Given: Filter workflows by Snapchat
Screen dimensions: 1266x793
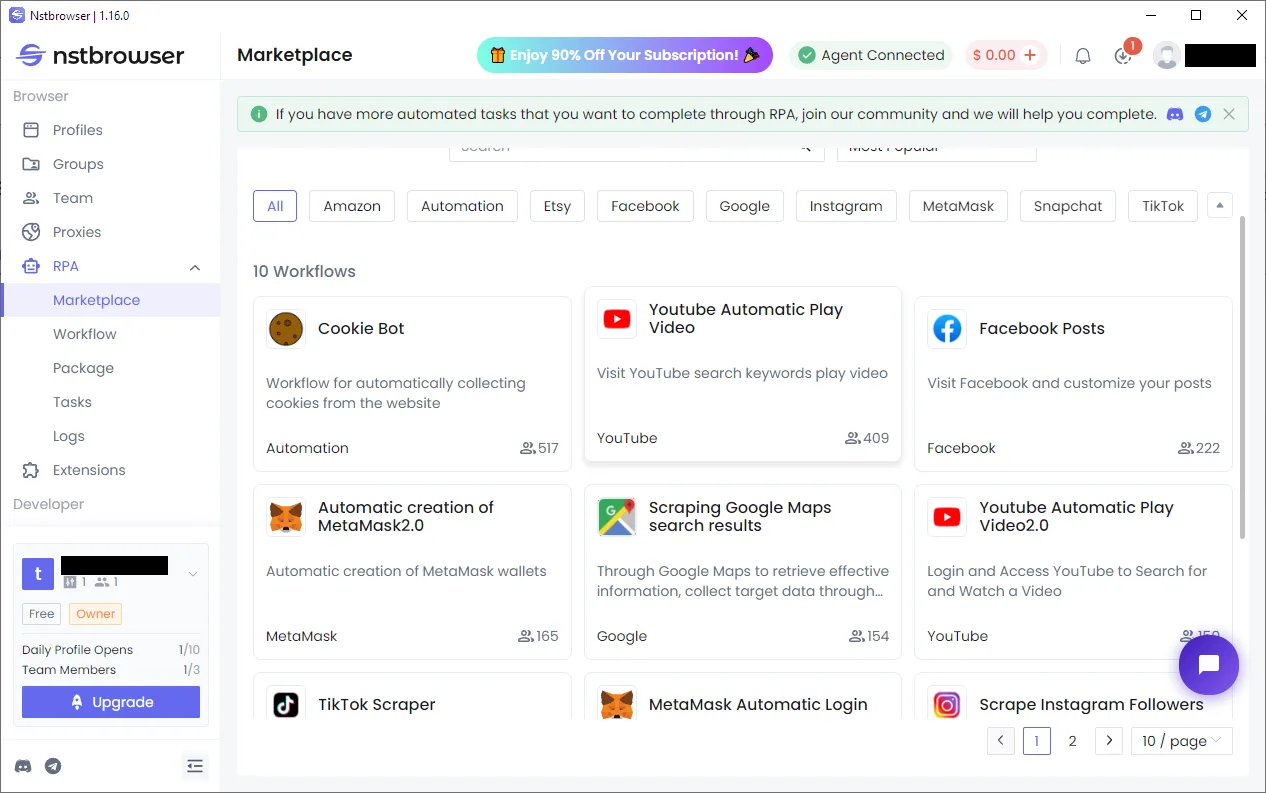Looking at the screenshot, I should click(x=1068, y=206).
